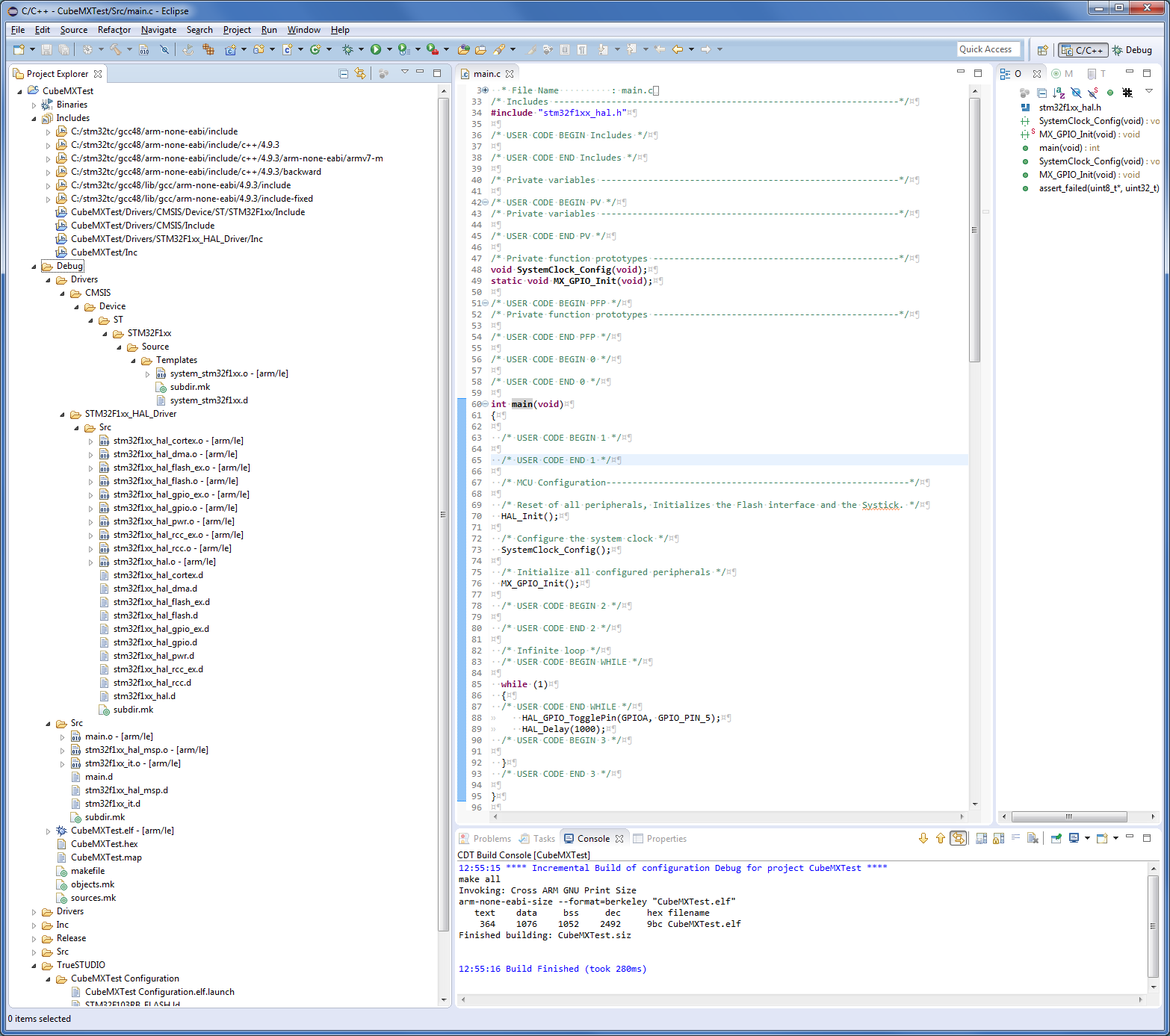Open Project Explorer View Menu triangle
The width and height of the screenshot is (1170, 1036).
click(x=405, y=72)
